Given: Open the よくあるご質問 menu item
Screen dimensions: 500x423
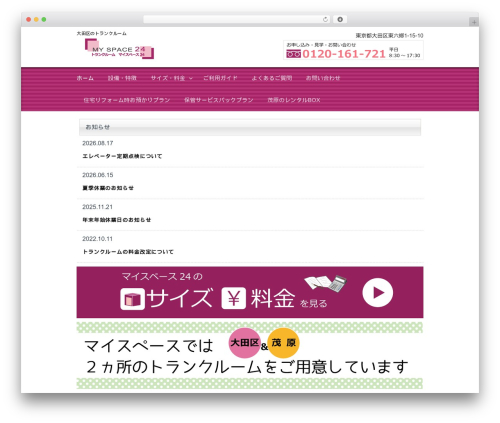Looking at the screenshot, I should (272, 78).
